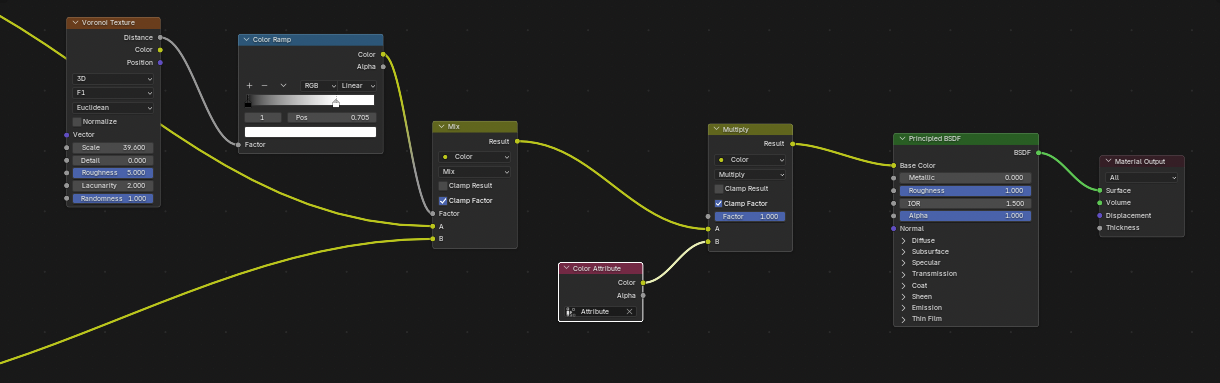Click Color Ramp Color output socket
Screen dimensions: 1220x383
pyautogui.click(x=383, y=54)
